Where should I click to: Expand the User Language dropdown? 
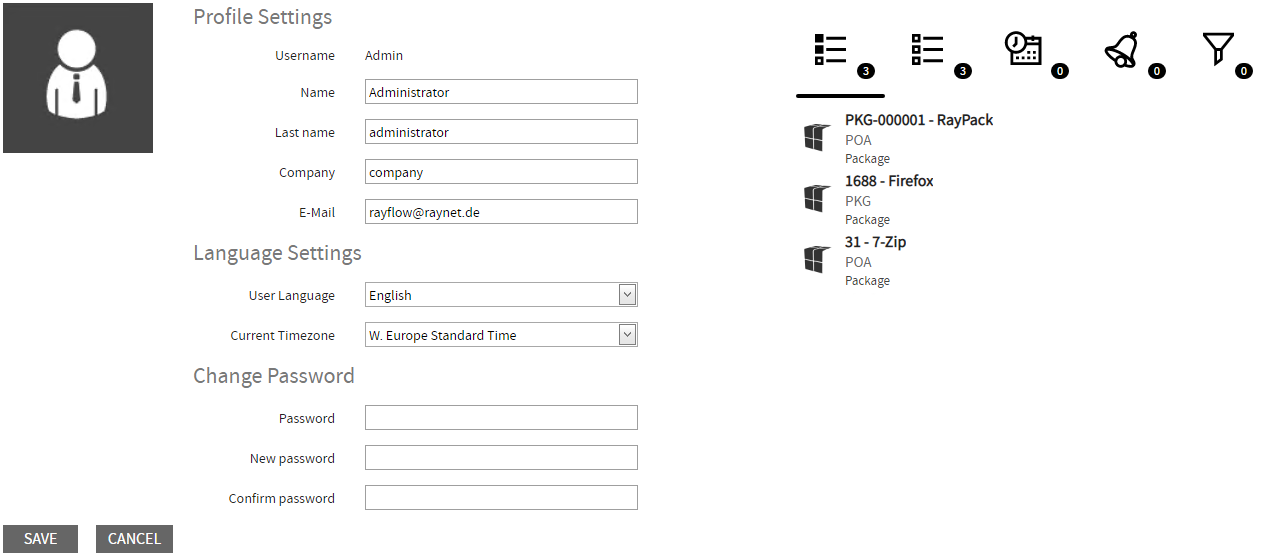click(x=501, y=295)
